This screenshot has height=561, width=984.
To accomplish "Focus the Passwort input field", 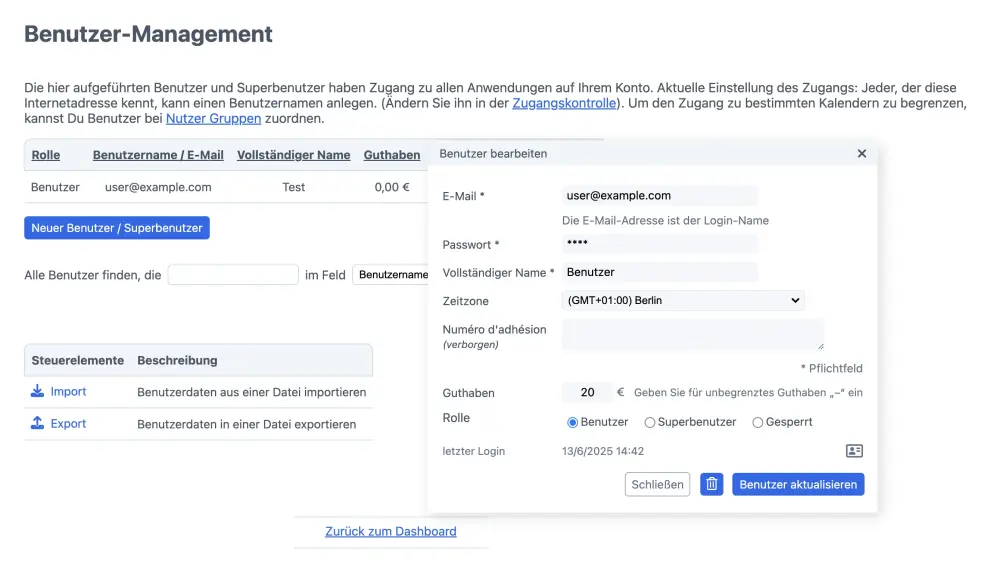I will [x=660, y=243].
